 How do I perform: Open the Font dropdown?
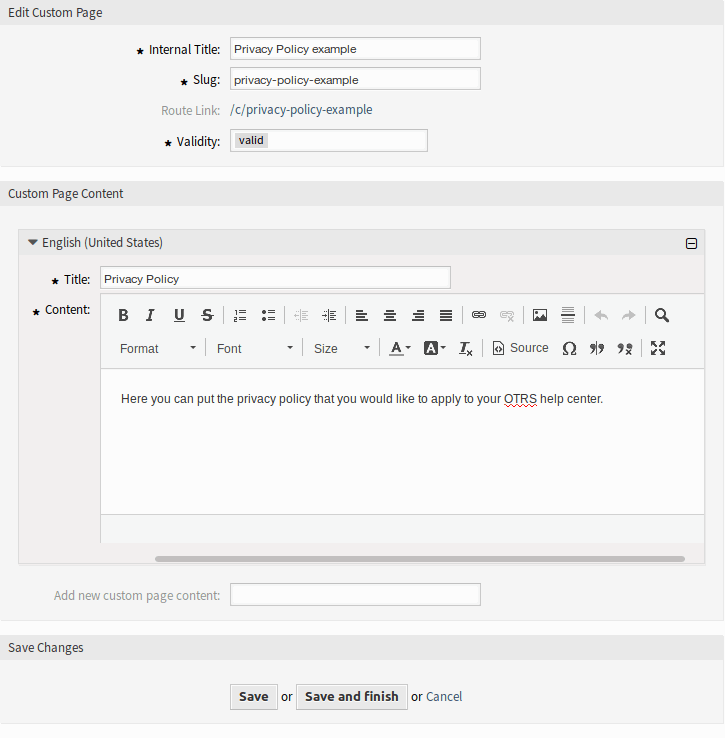(x=255, y=348)
